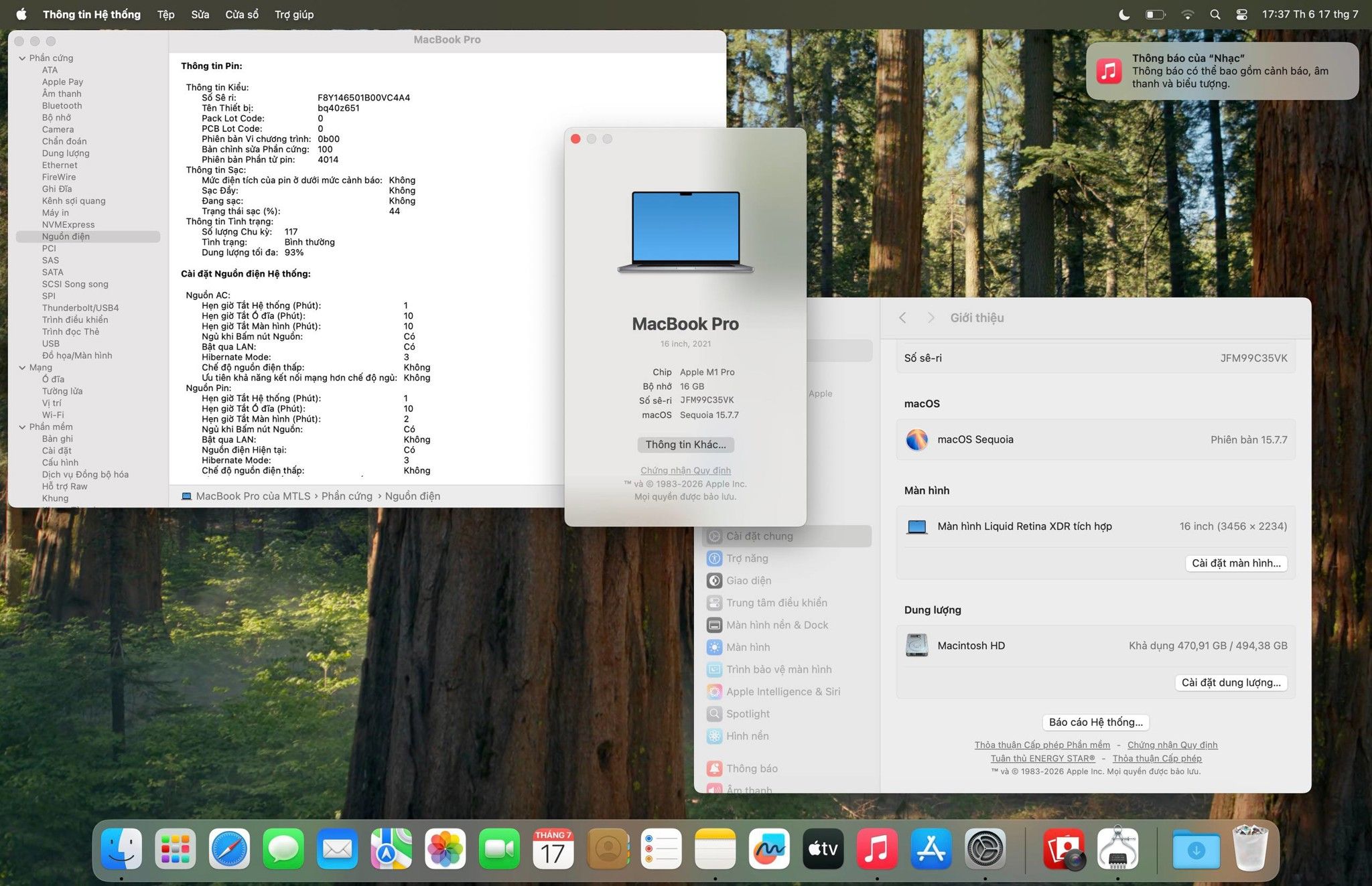Launch Safari from the Dock
Image resolution: width=1372 pixels, height=886 pixels.
[229, 848]
